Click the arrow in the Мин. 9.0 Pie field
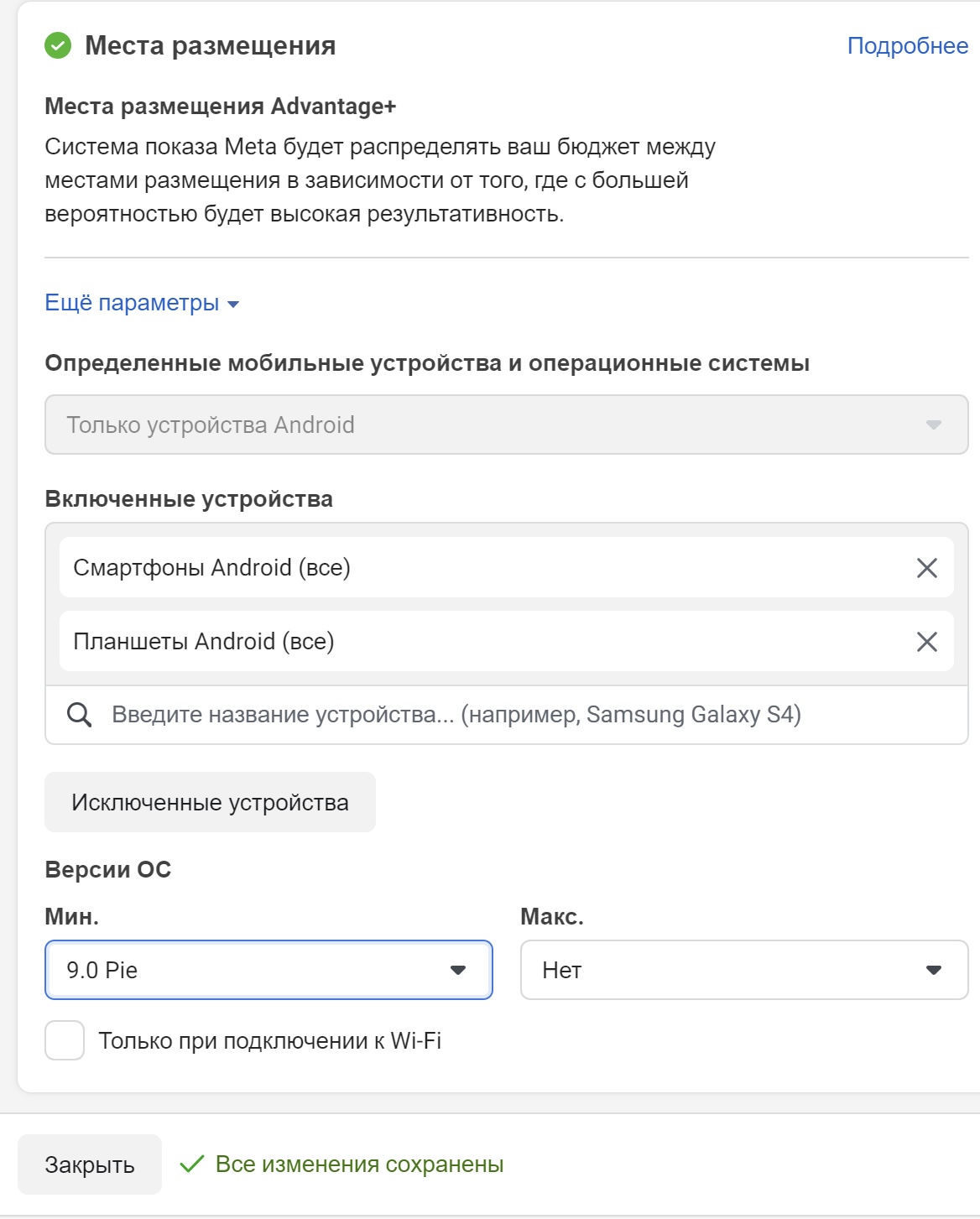This screenshot has height=1219, width=980. [x=458, y=970]
